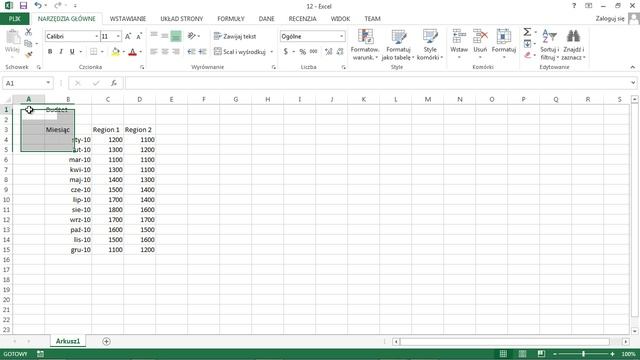Click Zaloguj się sign-in link
This screenshot has width=640, height=360.
pyautogui.click(x=610, y=19)
